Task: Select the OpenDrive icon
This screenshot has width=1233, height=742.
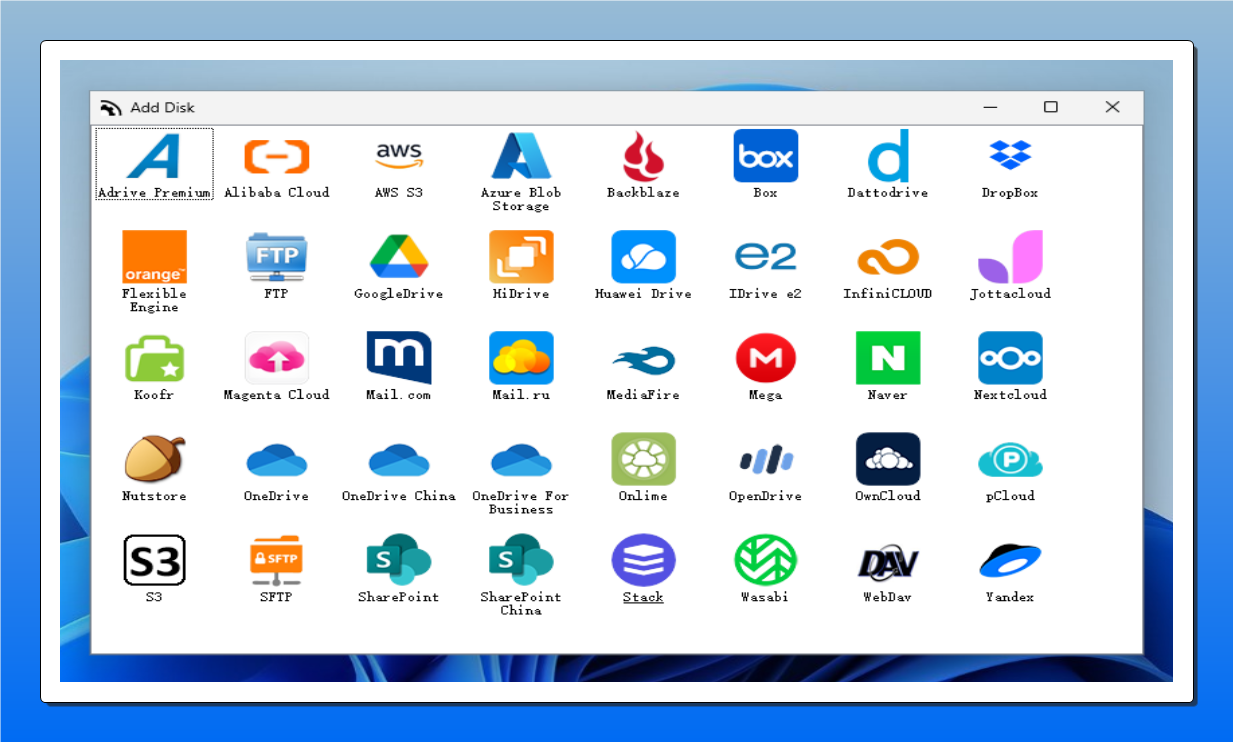Action: [x=765, y=460]
